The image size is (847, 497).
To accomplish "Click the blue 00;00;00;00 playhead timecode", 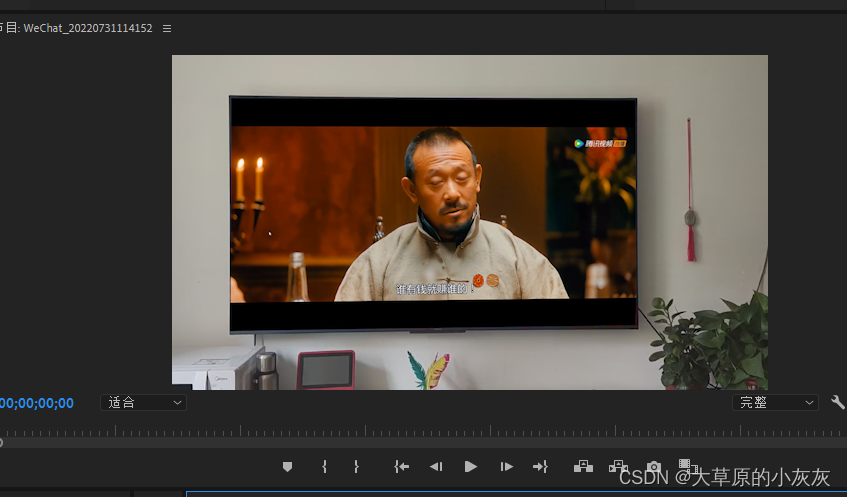I will point(37,403).
